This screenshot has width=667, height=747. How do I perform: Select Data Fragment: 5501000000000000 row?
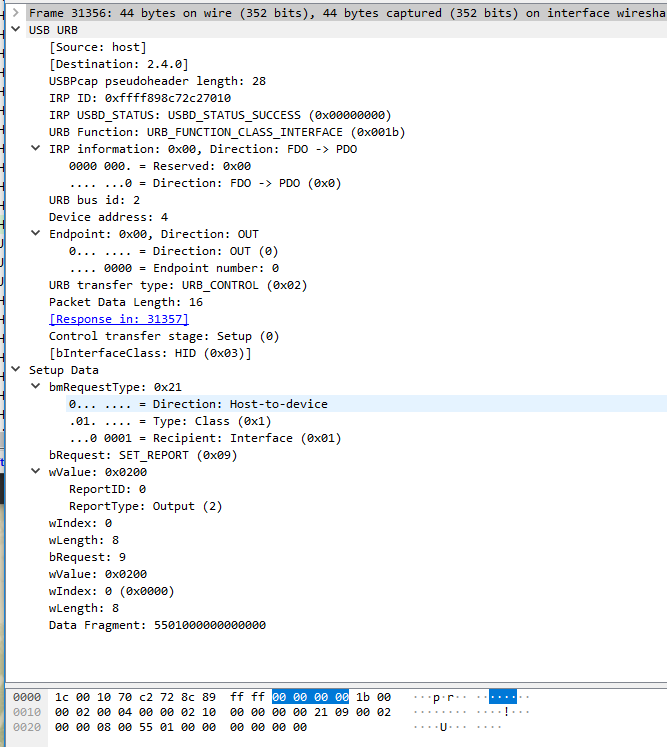(x=157, y=625)
